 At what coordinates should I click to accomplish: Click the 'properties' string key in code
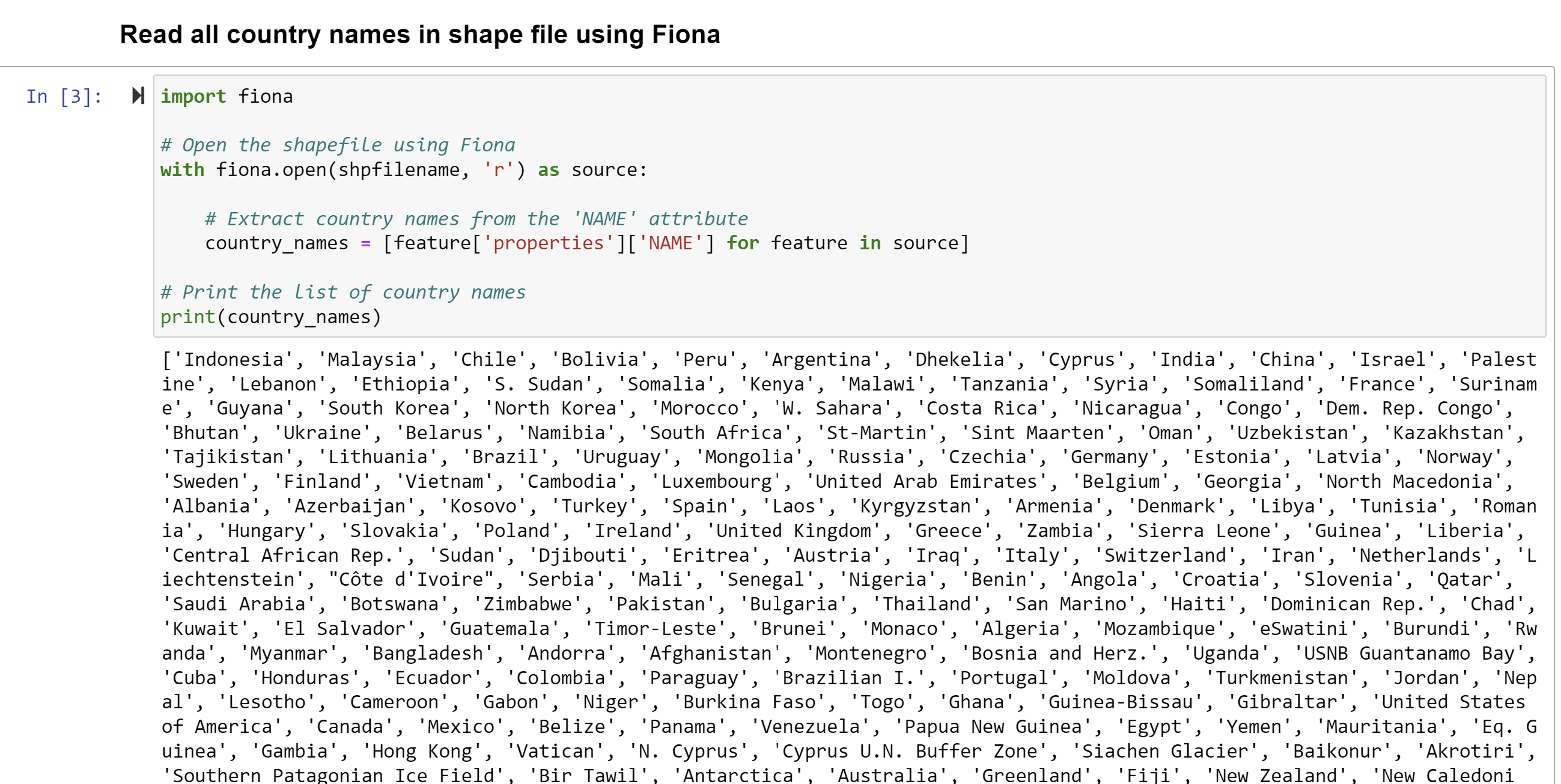(x=548, y=243)
